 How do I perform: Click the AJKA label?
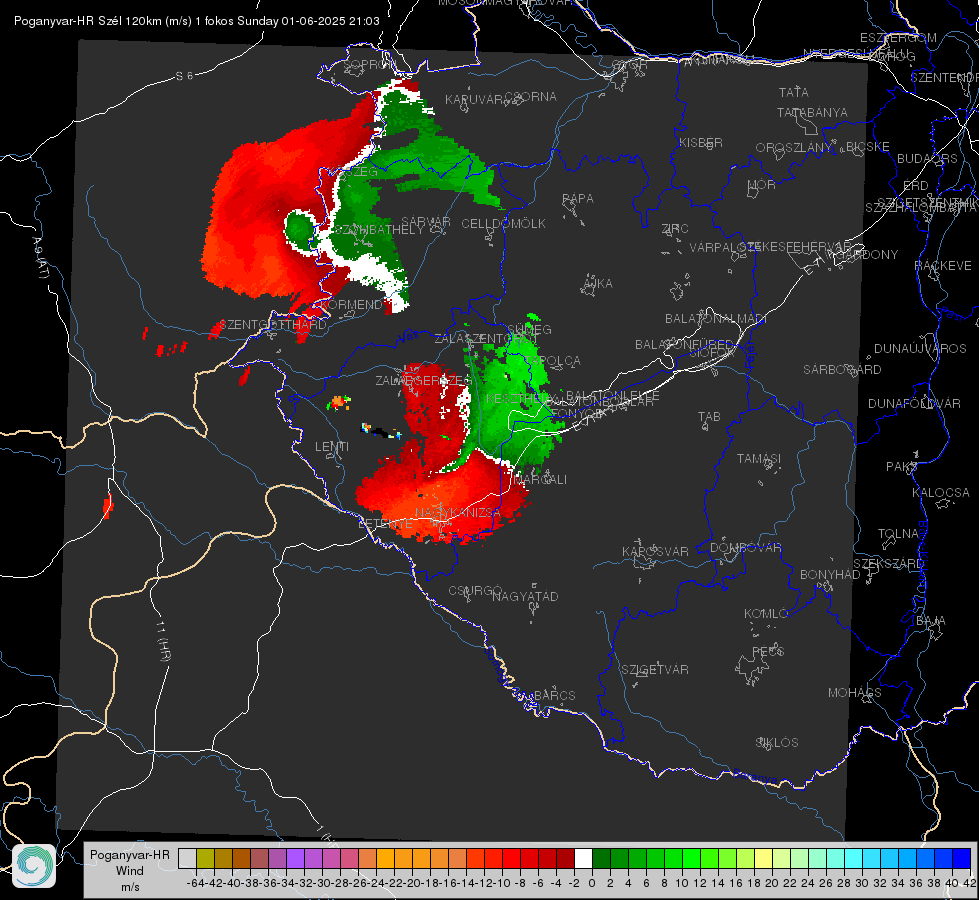coord(597,284)
